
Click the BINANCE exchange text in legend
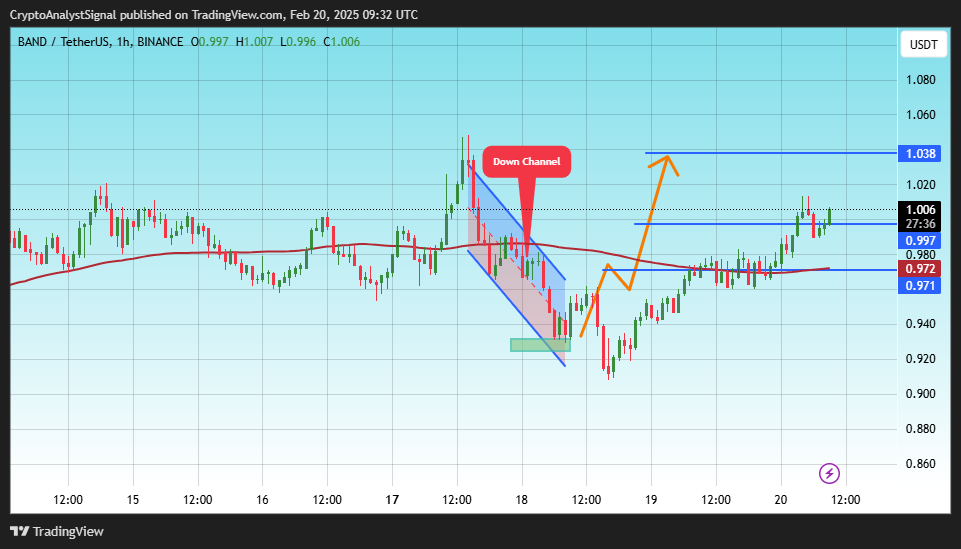[x=160, y=42]
